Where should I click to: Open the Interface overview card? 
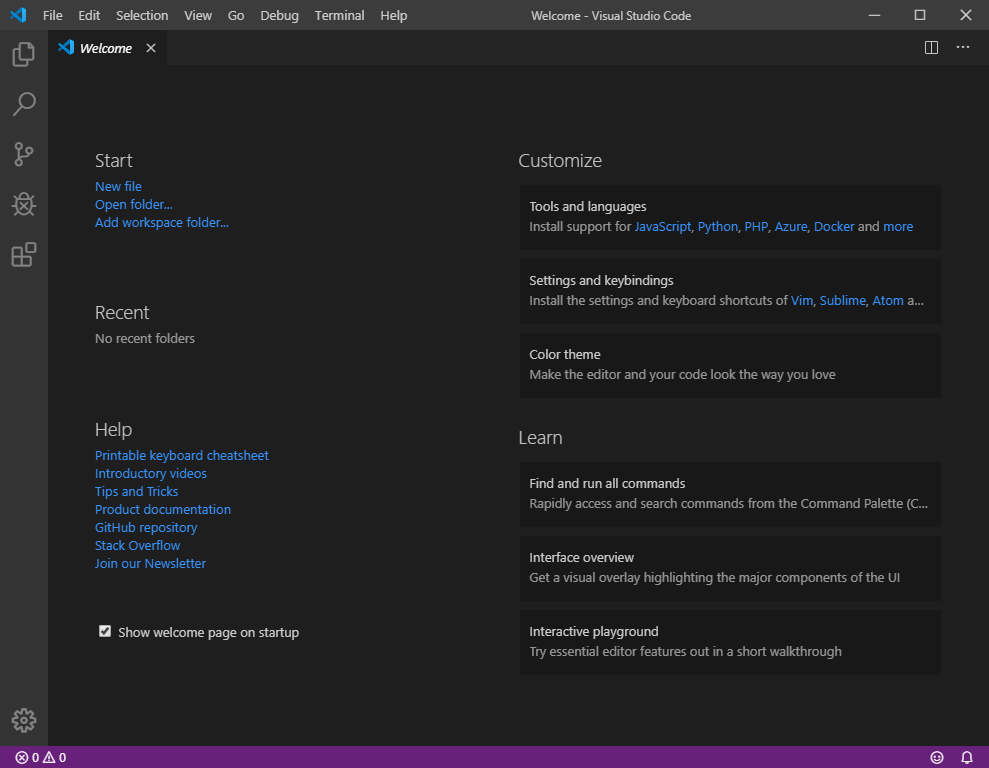[x=730, y=568]
